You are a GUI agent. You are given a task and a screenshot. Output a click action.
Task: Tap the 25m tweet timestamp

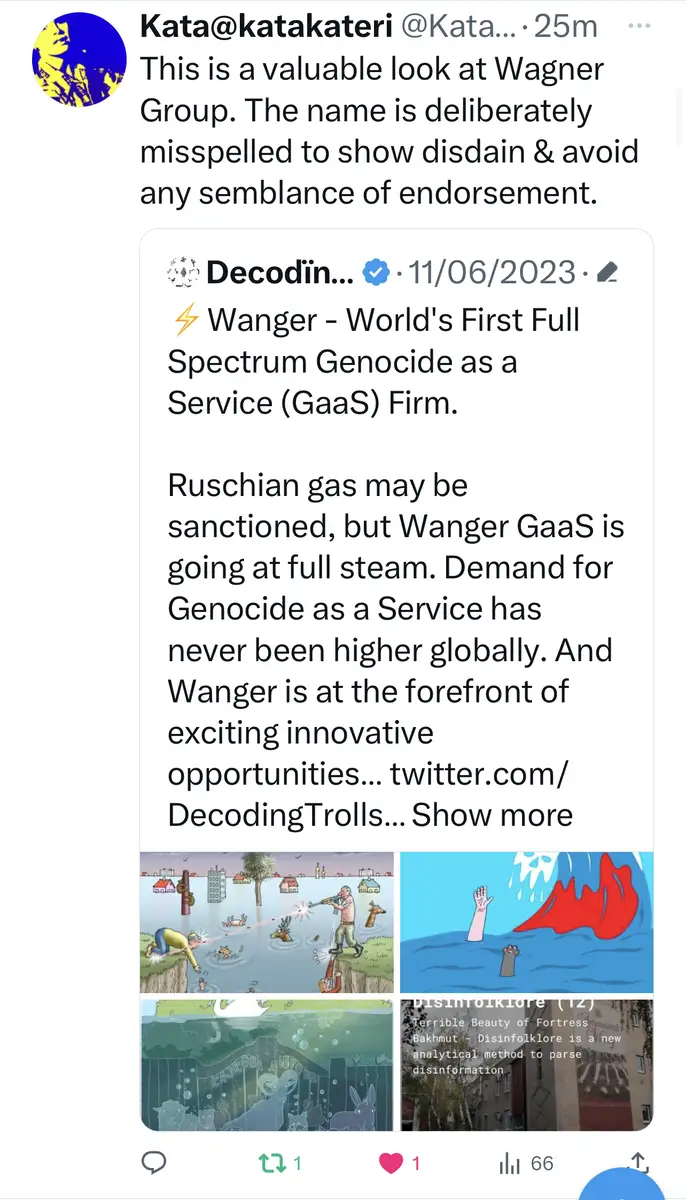565,27
